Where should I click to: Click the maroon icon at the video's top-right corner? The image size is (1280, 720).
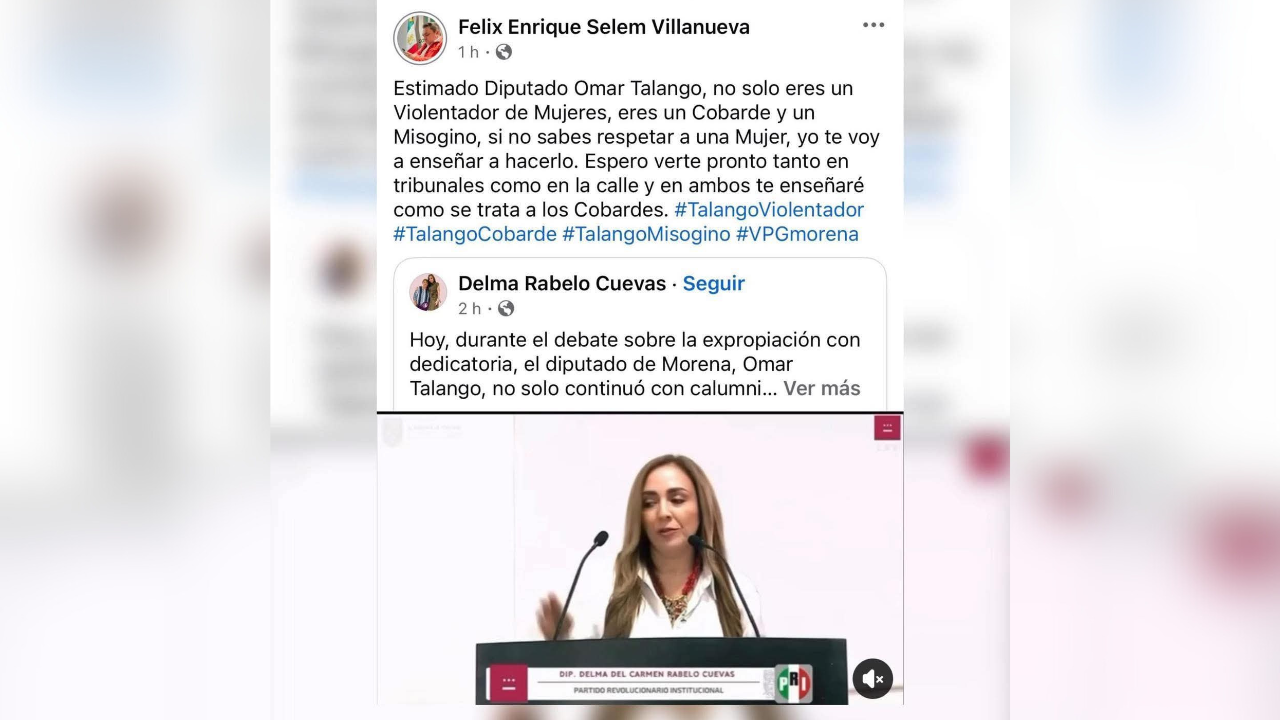887,428
